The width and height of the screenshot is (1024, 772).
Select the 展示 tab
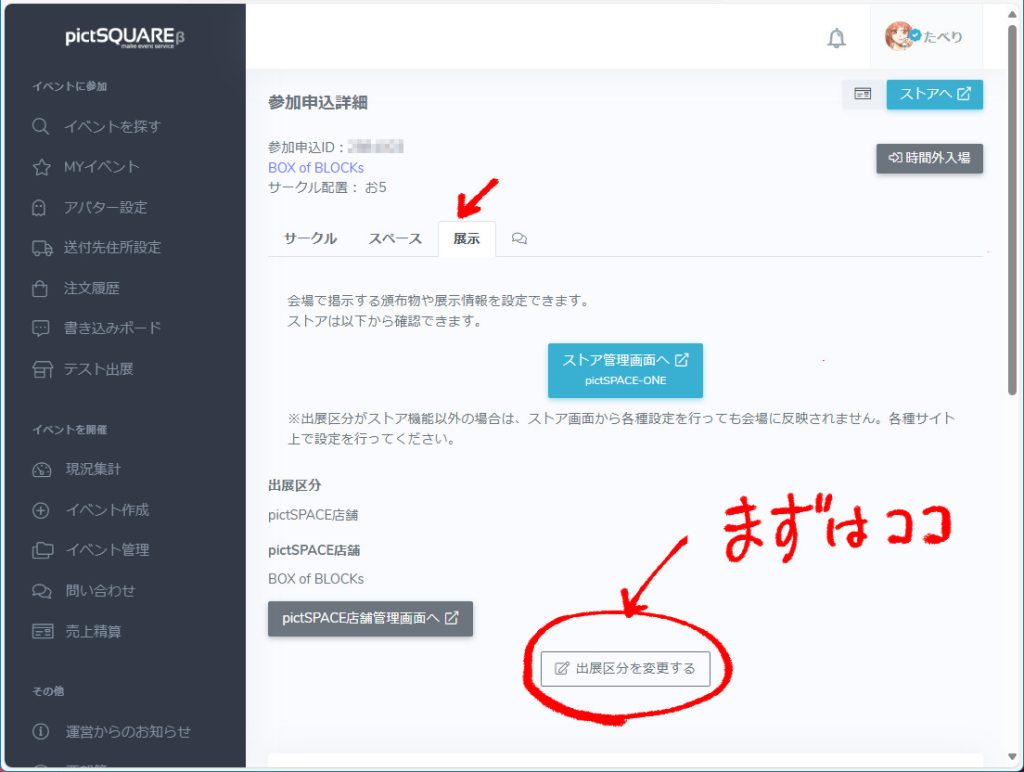[466, 239]
